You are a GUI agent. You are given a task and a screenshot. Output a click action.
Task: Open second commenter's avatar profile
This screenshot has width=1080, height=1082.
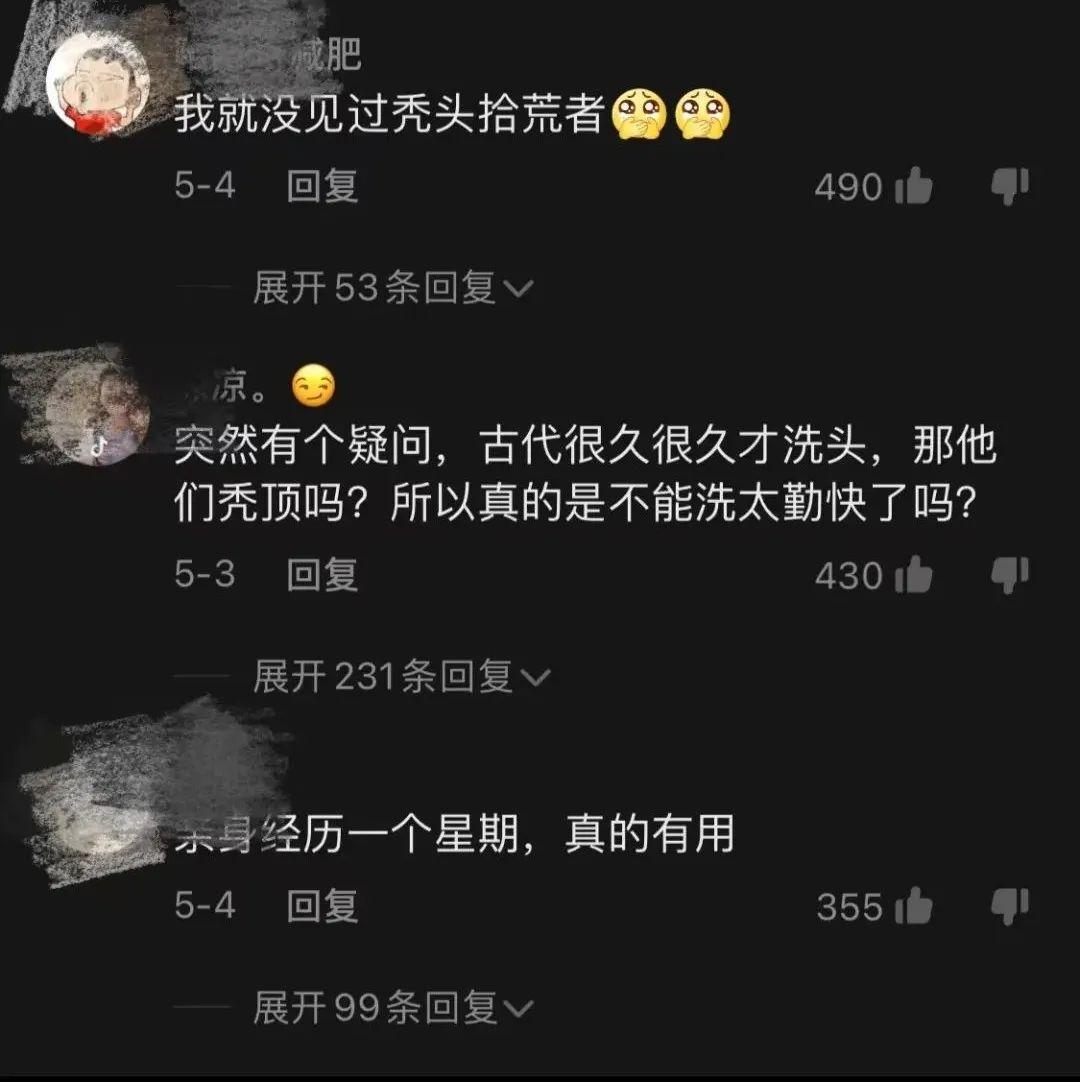(x=97, y=413)
